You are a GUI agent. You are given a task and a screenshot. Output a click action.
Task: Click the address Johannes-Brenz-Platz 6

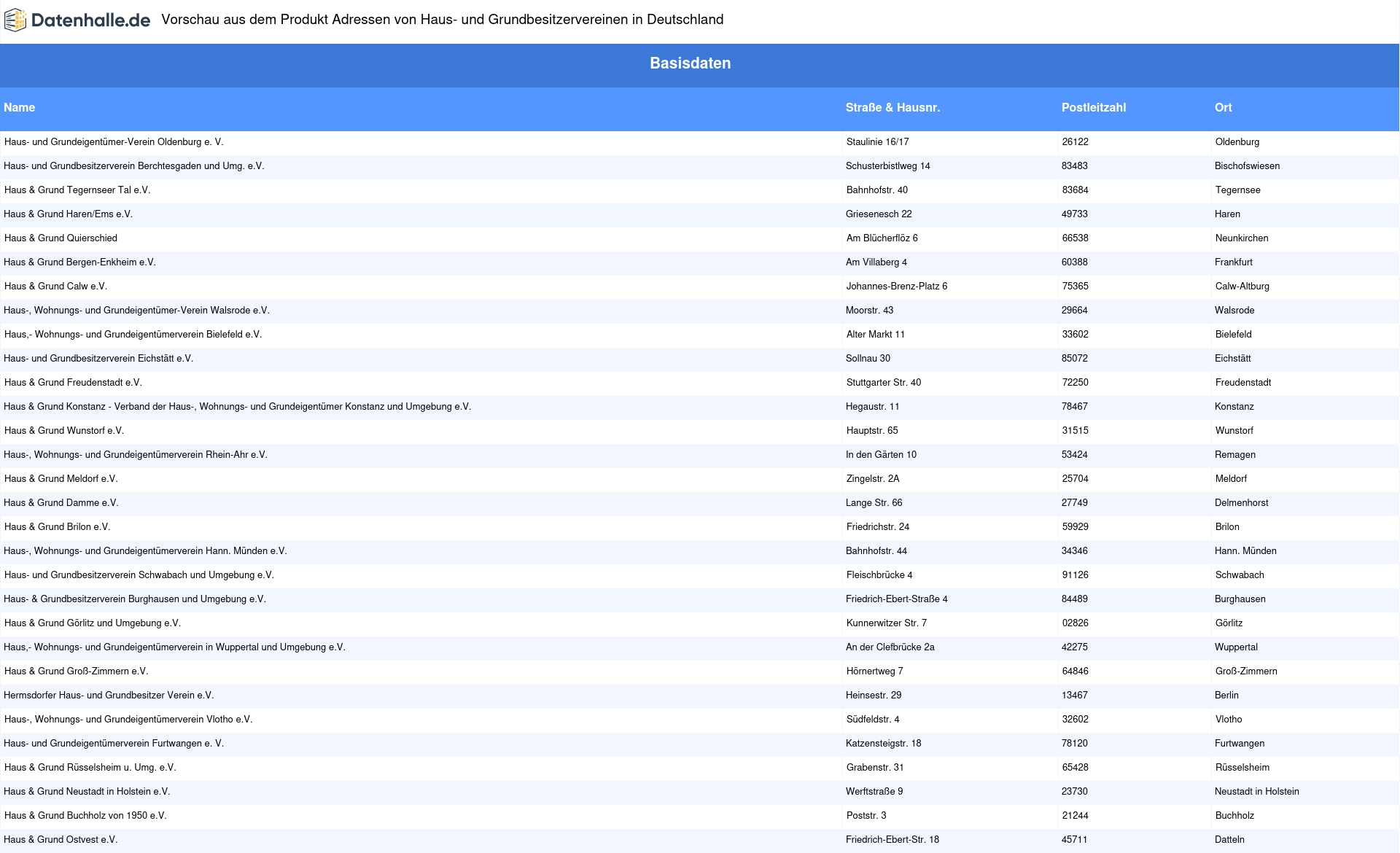click(x=897, y=287)
